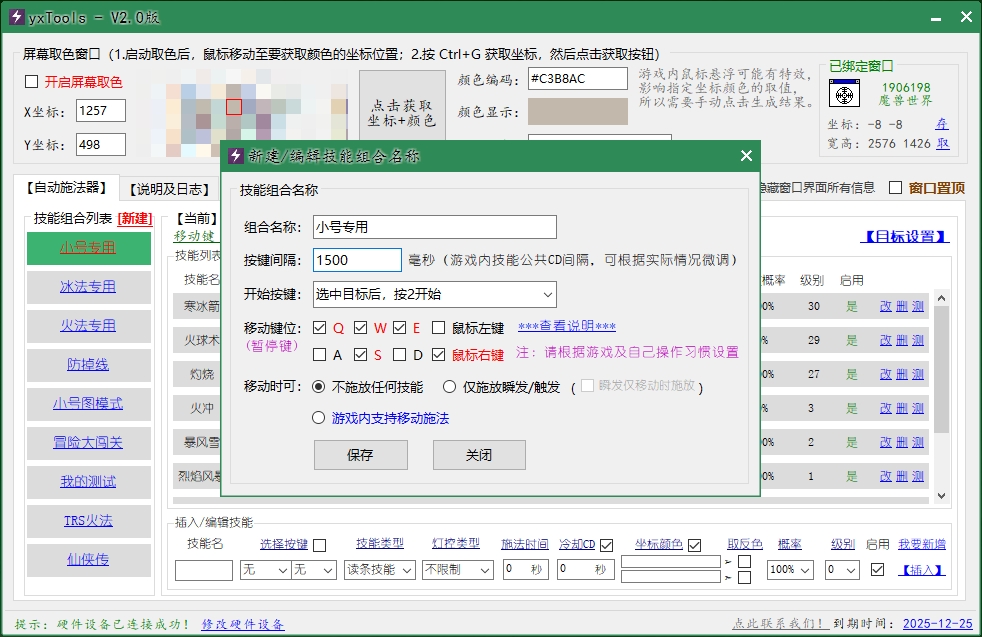Screen dimensions: 982x637
Task: Disable the 鼠标右键 checkbox
Action: tap(439, 354)
